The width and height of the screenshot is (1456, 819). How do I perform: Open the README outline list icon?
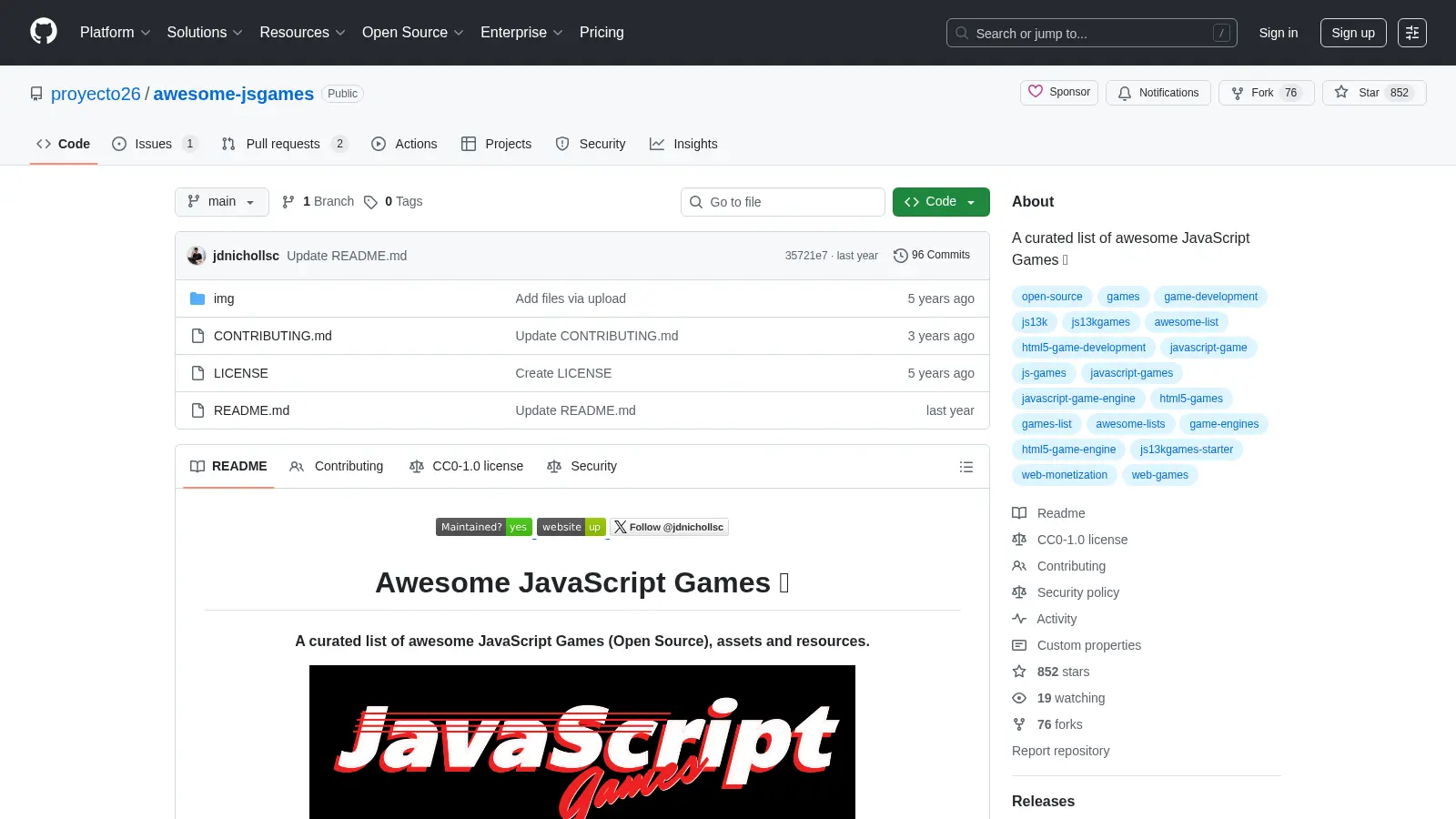[966, 467]
